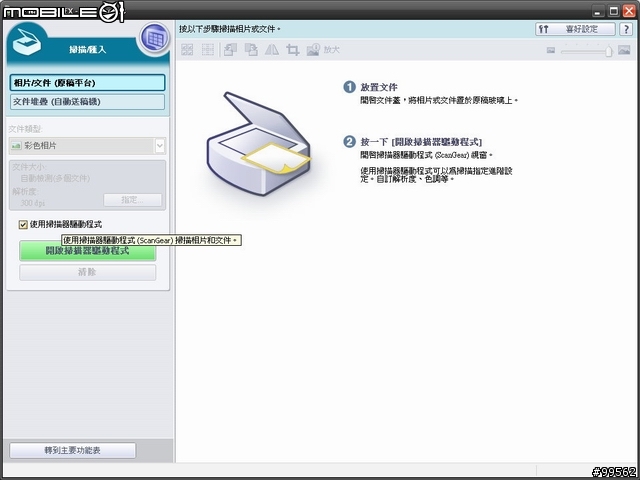
Task: Click the 放置文件 step heading
Action: (x=379, y=87)
